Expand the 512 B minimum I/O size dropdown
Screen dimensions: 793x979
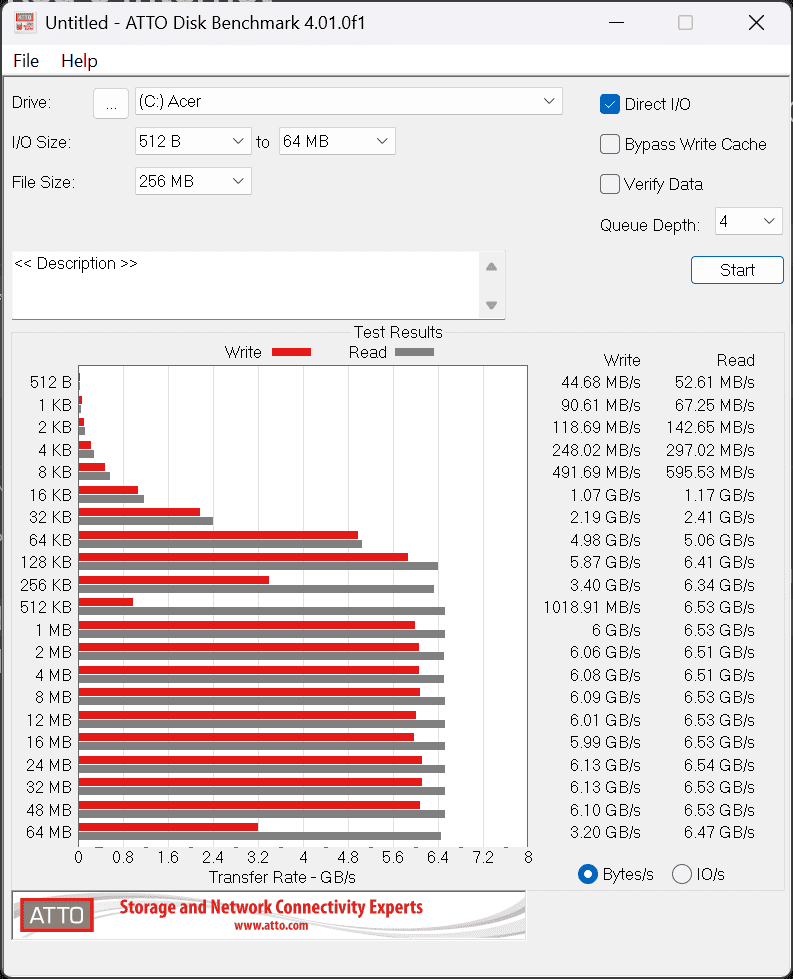click(193, 141)
